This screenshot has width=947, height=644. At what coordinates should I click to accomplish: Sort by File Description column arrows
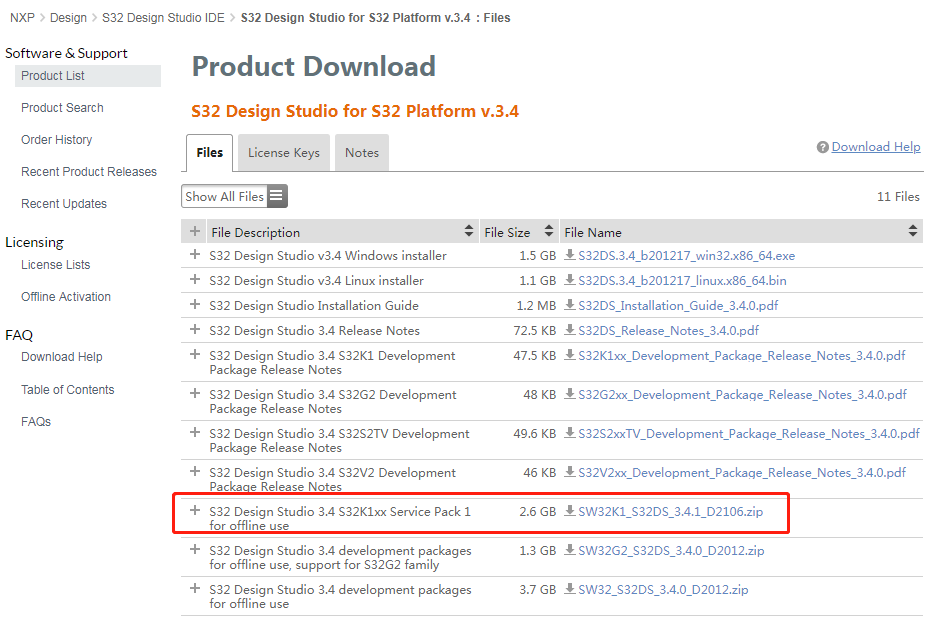coord(469,232)
